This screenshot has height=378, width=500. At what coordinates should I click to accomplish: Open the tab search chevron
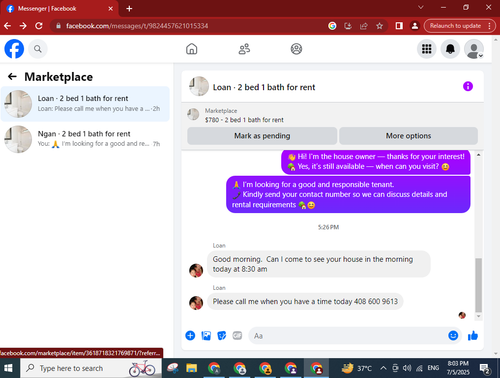421,7
